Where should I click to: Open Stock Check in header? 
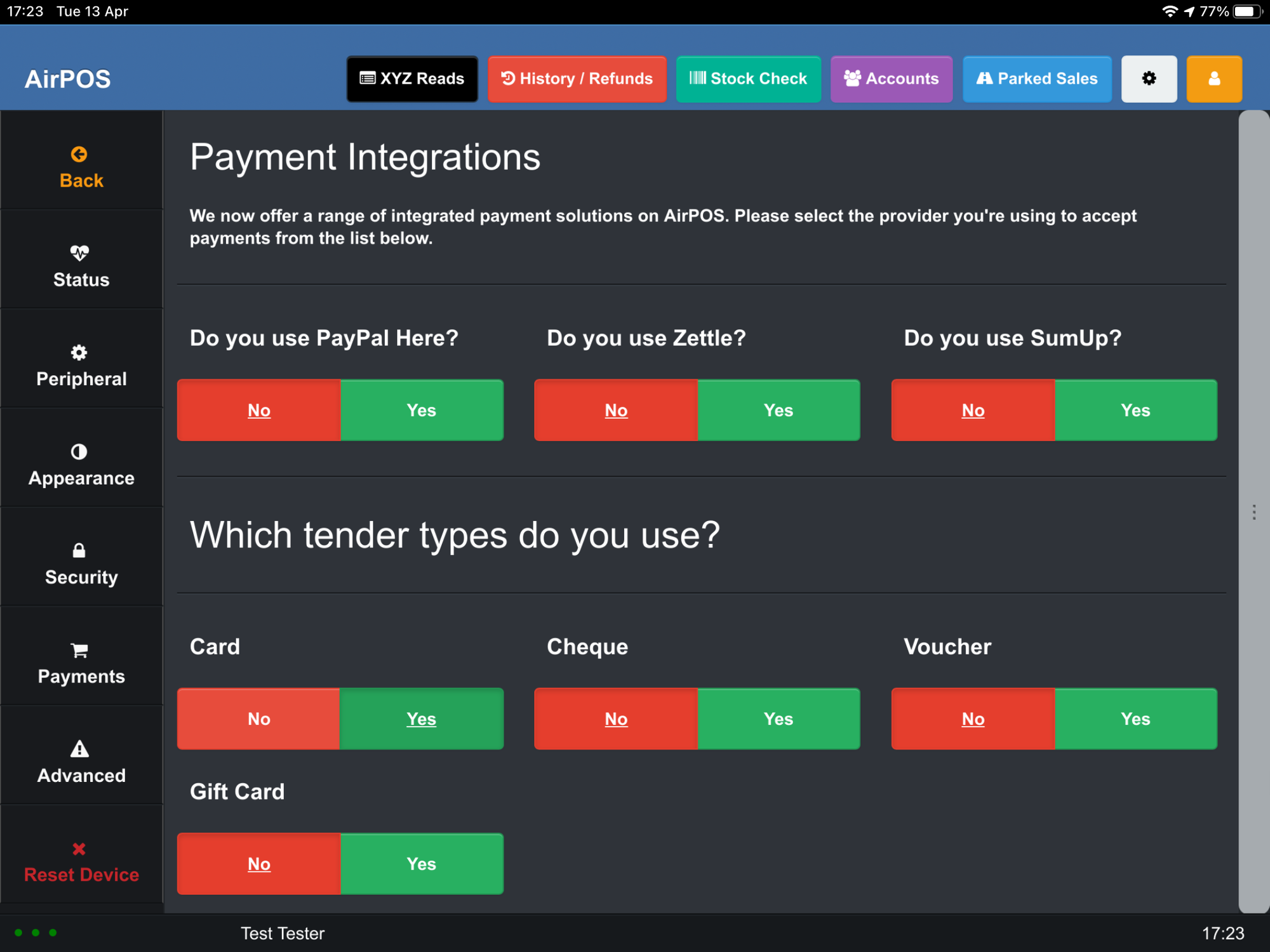click(748, 79)
